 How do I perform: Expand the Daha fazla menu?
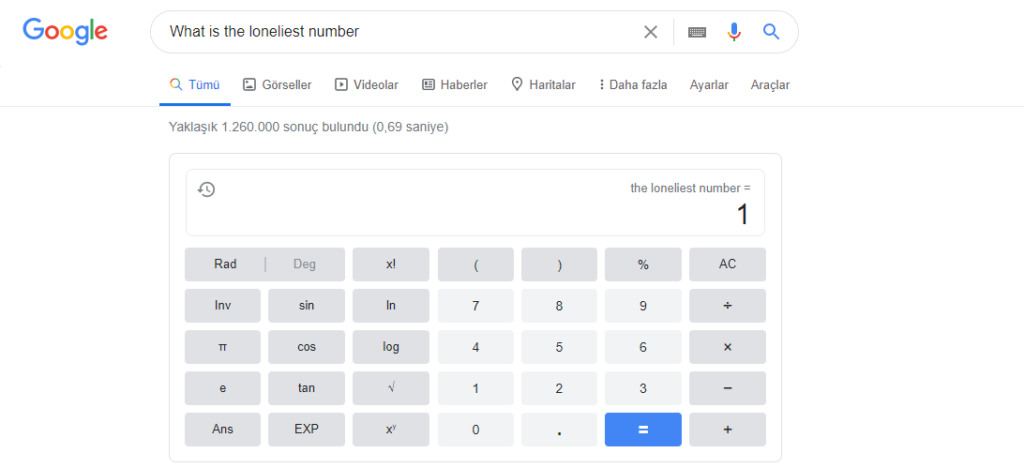[632, 85]
